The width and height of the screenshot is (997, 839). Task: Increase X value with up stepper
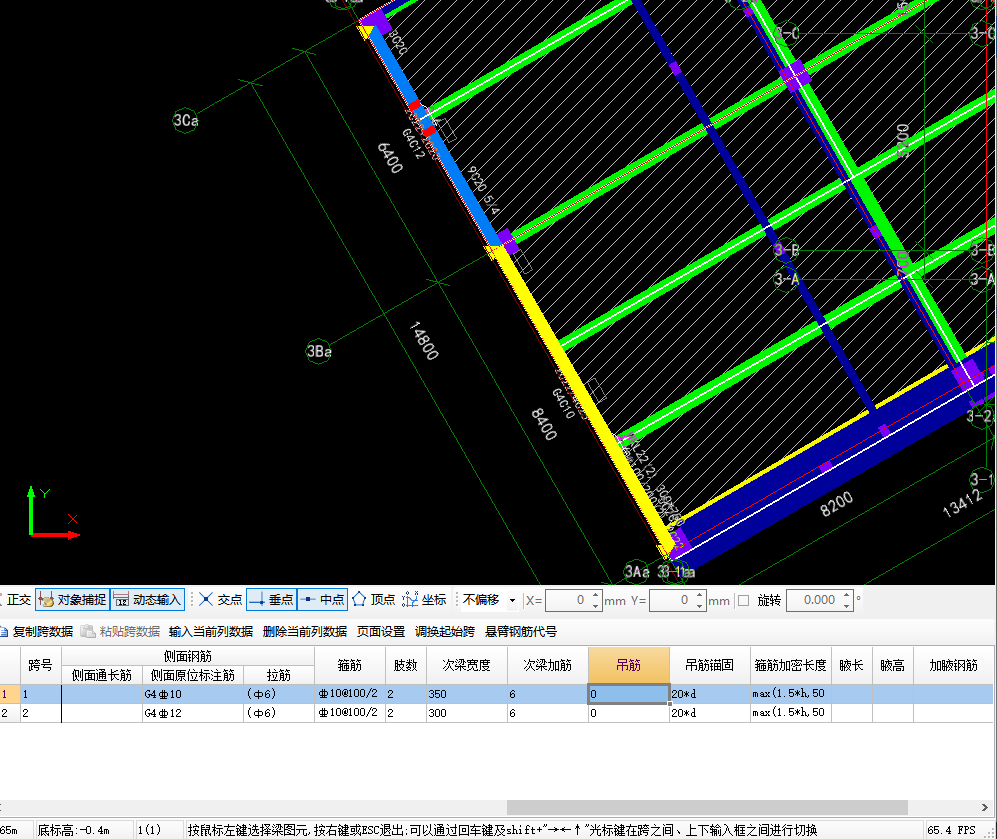pyautogui.click(x=596, y=595)
